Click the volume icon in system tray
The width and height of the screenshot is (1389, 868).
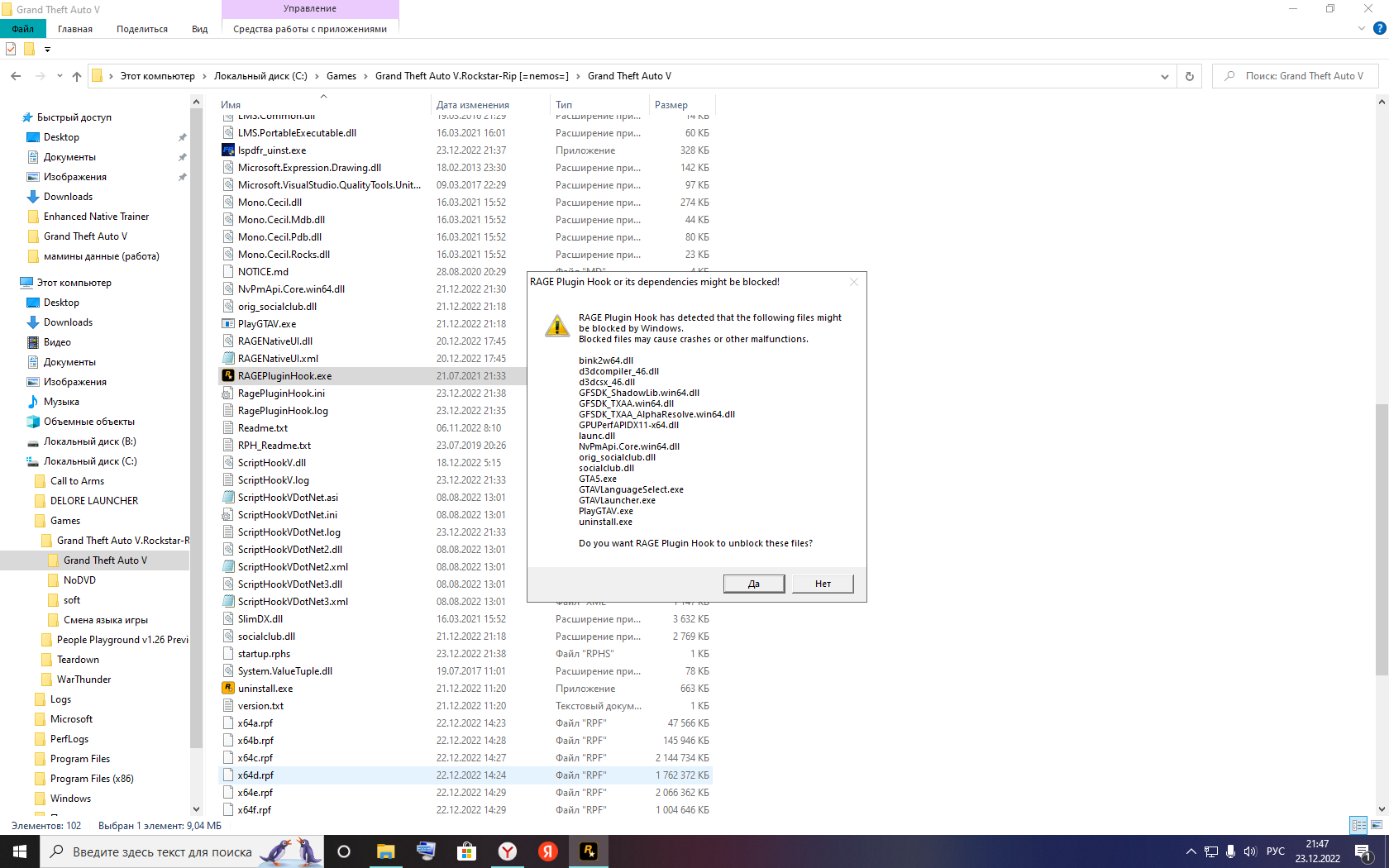pyautogui.click(x=1249, y=851)
